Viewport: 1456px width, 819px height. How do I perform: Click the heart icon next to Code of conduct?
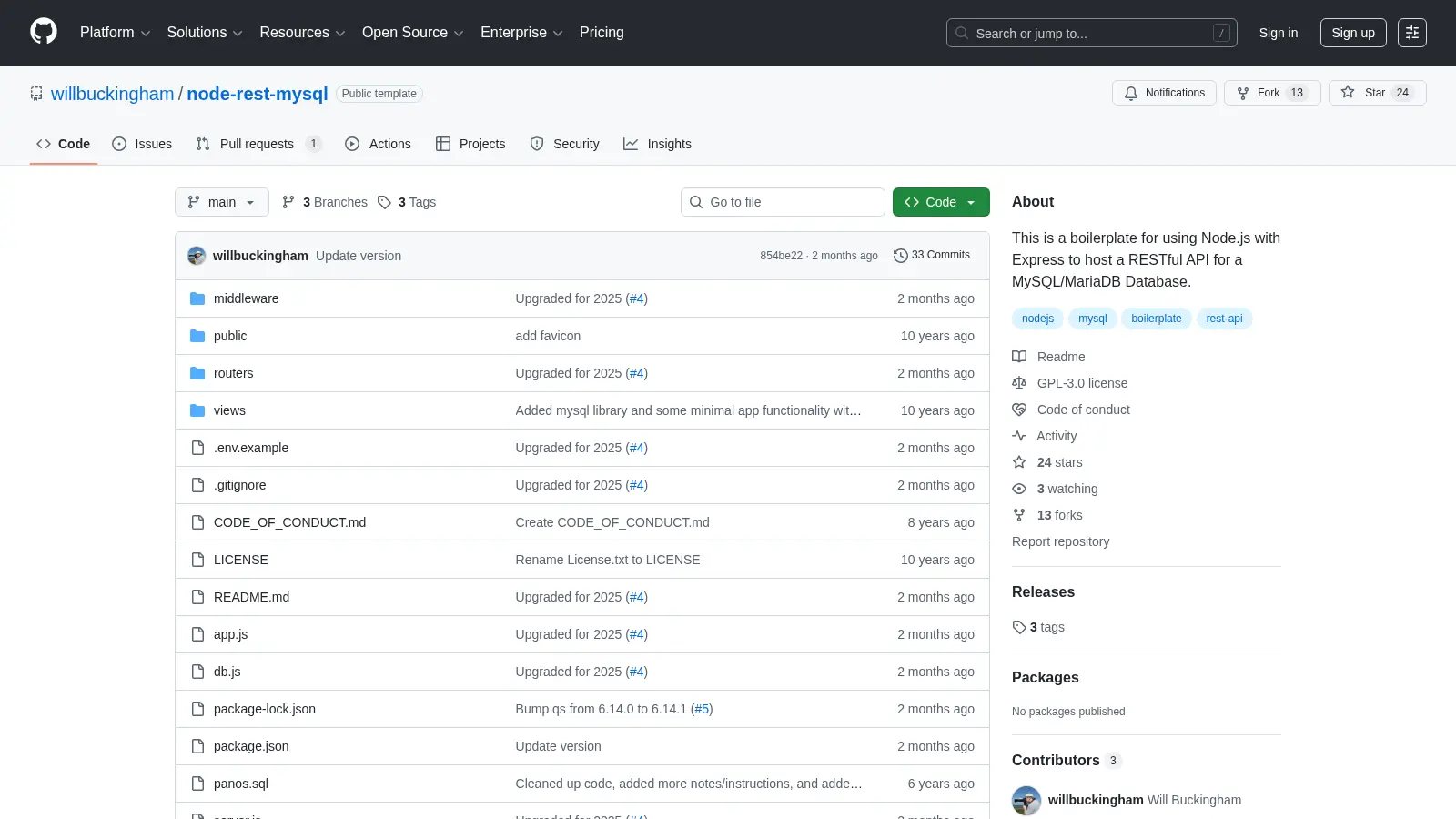(x=1019, y=409)
